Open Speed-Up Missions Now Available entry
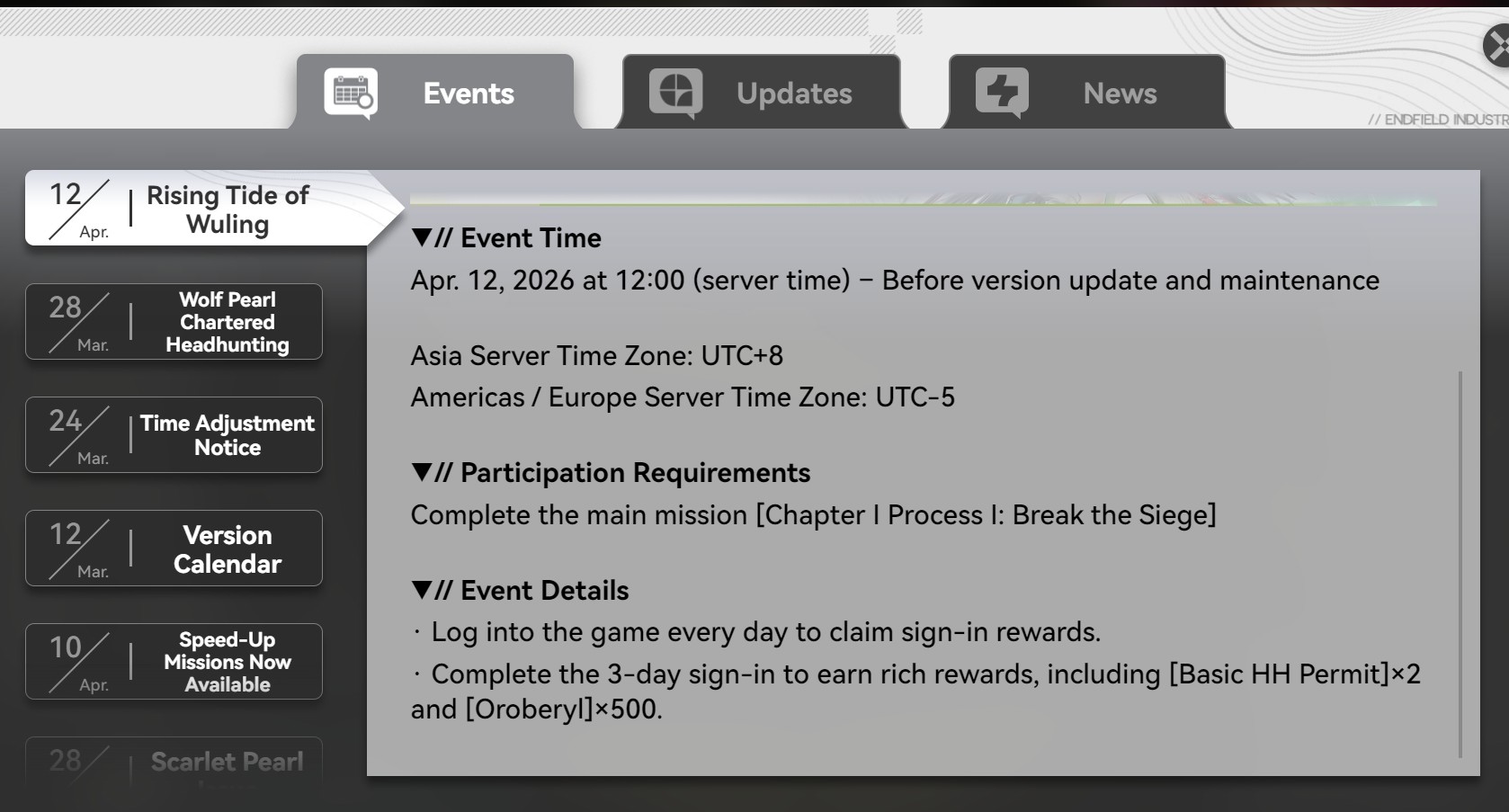Viewport: 1509px width, 812px height. click(174, 662)
